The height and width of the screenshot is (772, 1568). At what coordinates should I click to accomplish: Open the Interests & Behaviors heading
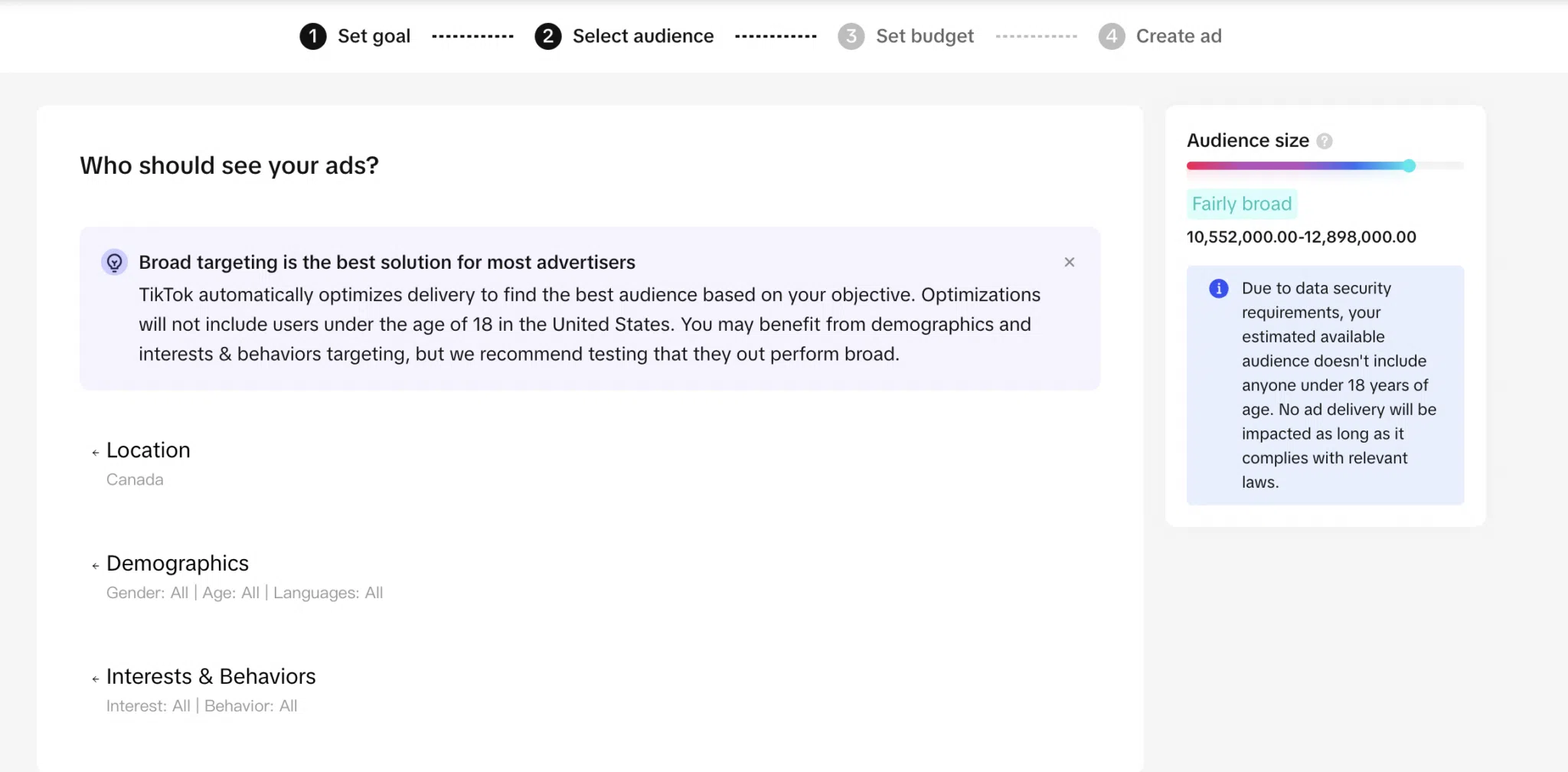(x=211, y=676)
